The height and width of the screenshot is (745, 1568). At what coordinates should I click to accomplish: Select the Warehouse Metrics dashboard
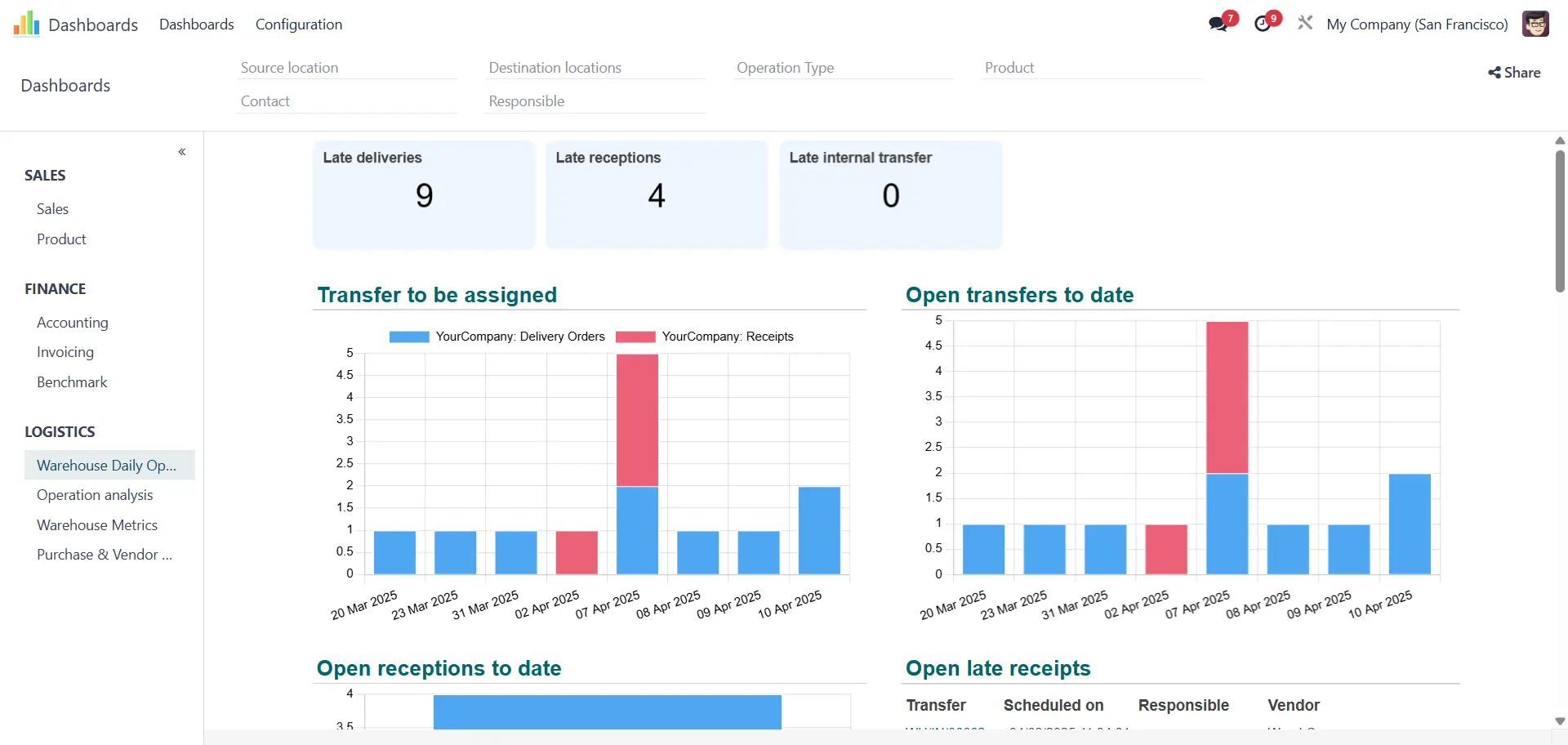click(97, 525)
